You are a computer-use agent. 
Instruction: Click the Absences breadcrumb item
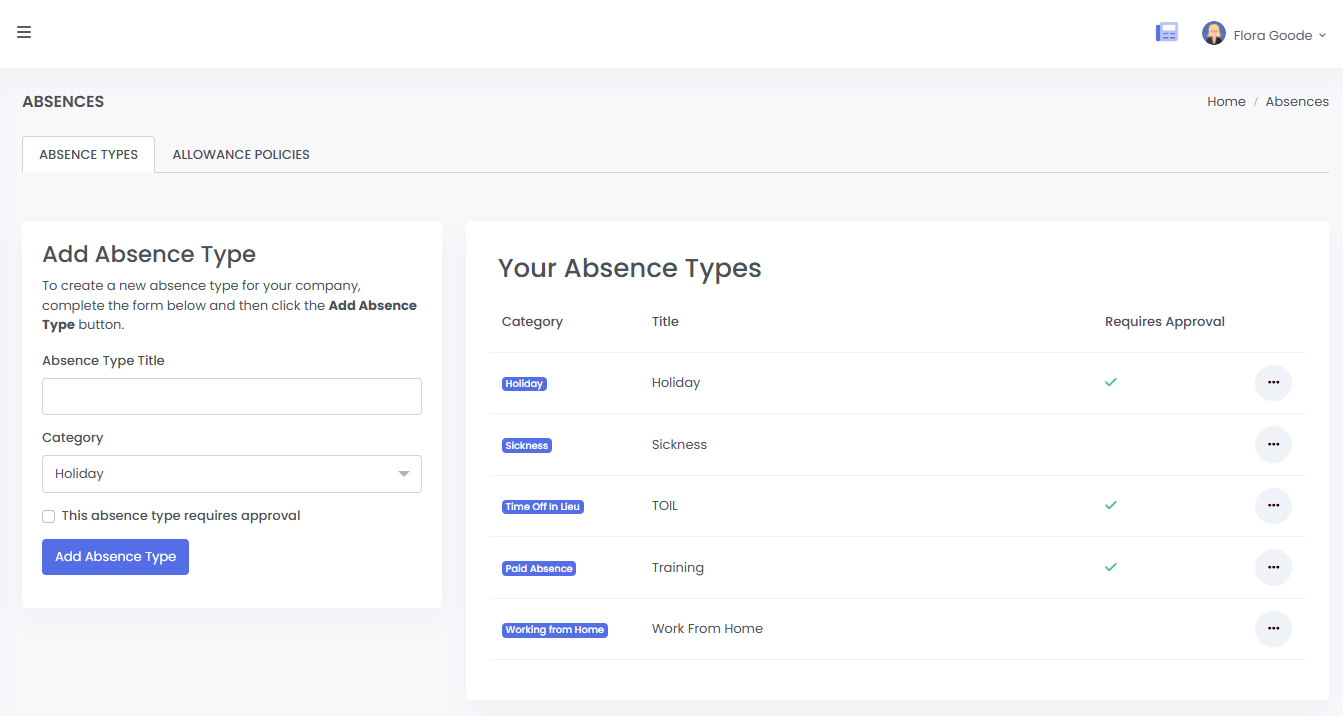pos(1297,102)
